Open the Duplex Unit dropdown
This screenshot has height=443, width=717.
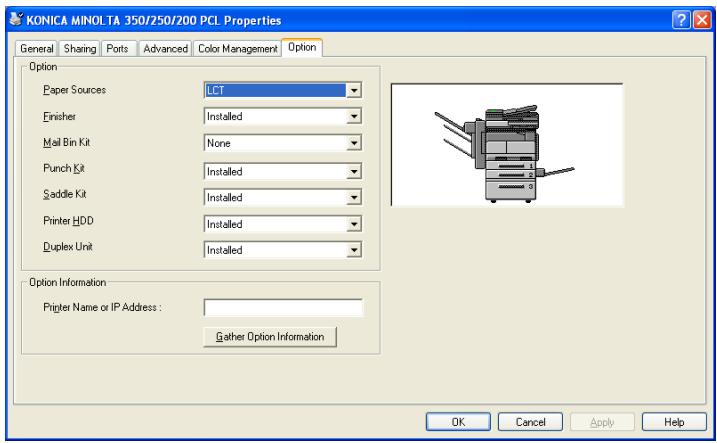tap(283, 250)
